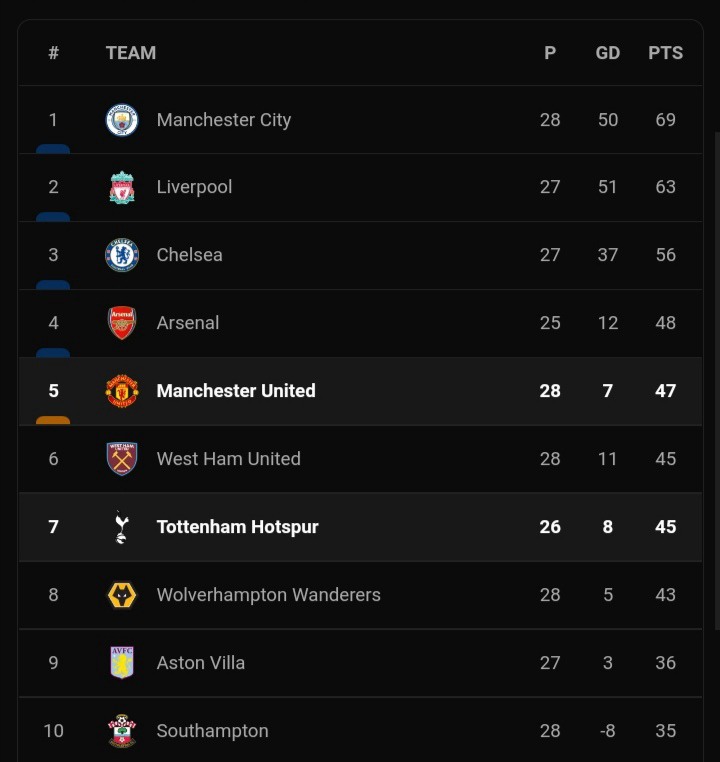720x762 pixels.
Task: Click the Manchester United red devil crest
Action: point(122,391)
